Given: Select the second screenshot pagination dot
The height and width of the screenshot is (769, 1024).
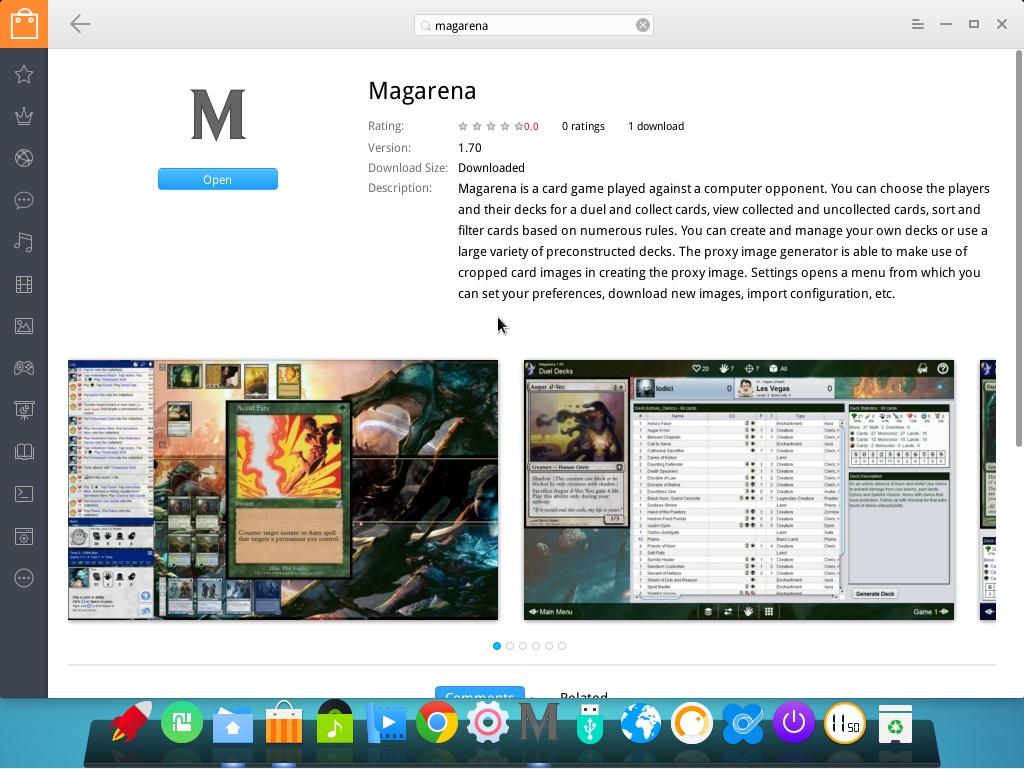Looking at the screenshot, I should (510, 646).
